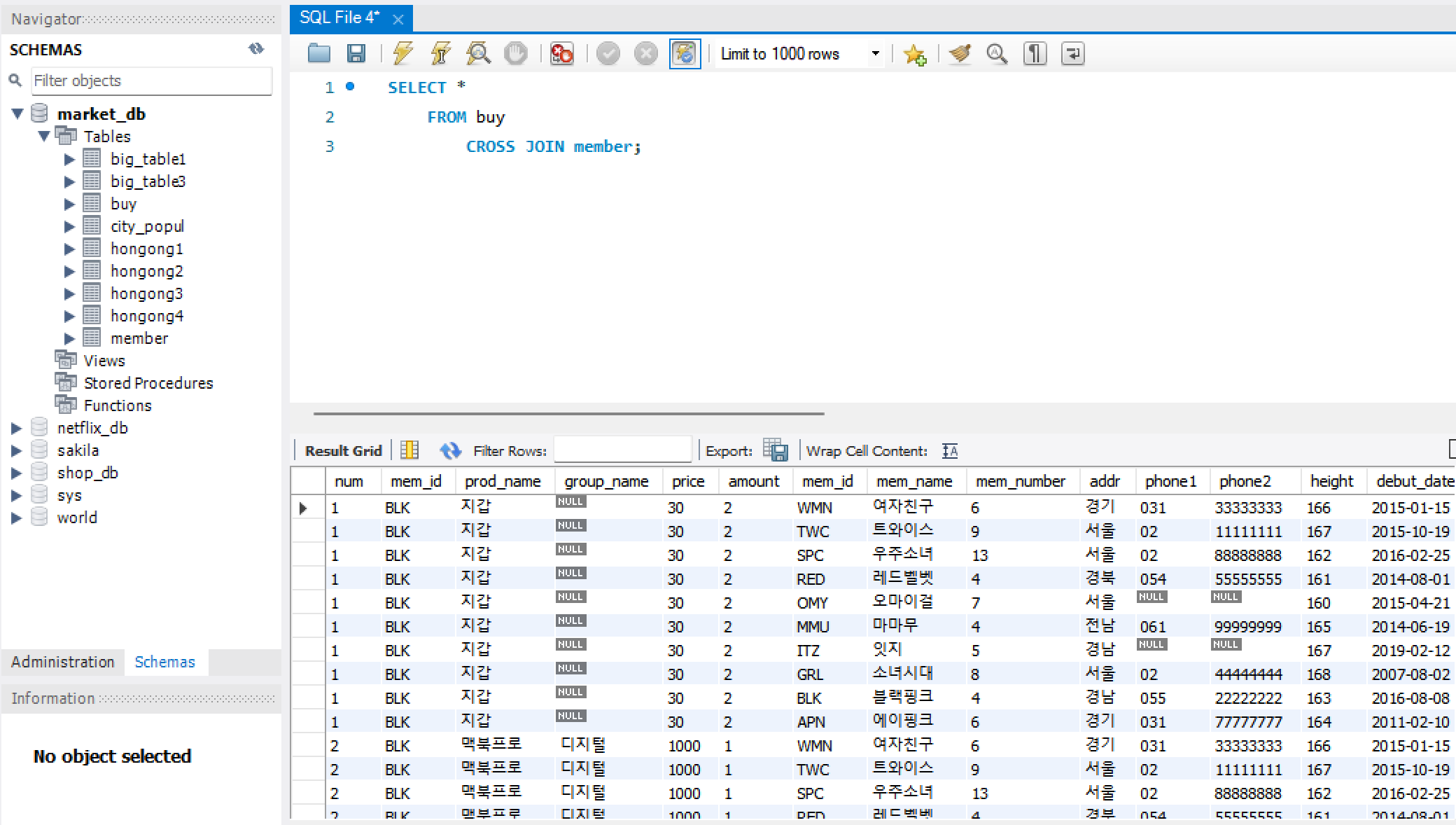This screenshot has width=1456, height=825.
Task: Save script with floppy disk icon
Action: [x=356, y=53]
